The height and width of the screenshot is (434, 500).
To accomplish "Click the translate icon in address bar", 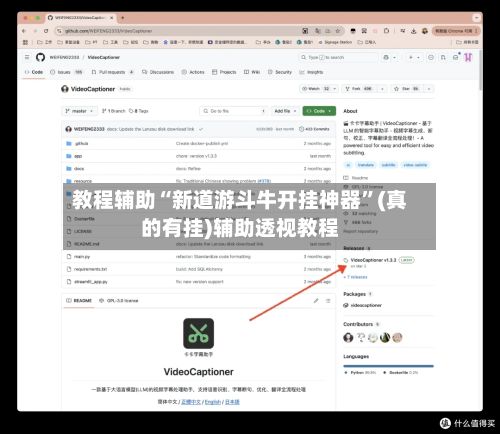I will click(318, 31).
